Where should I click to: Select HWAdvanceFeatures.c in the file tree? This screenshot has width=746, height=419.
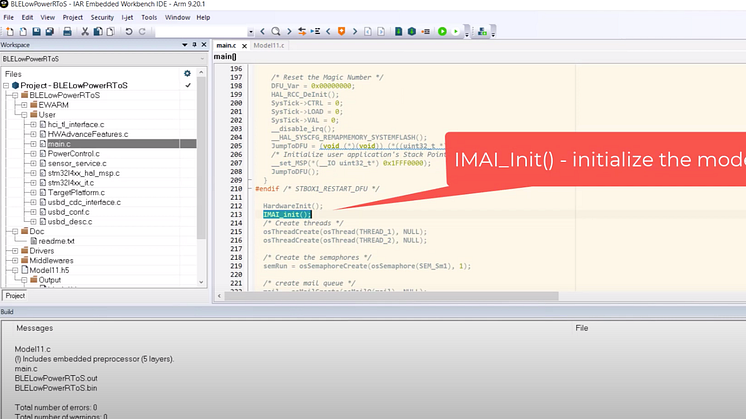point(88,134)
